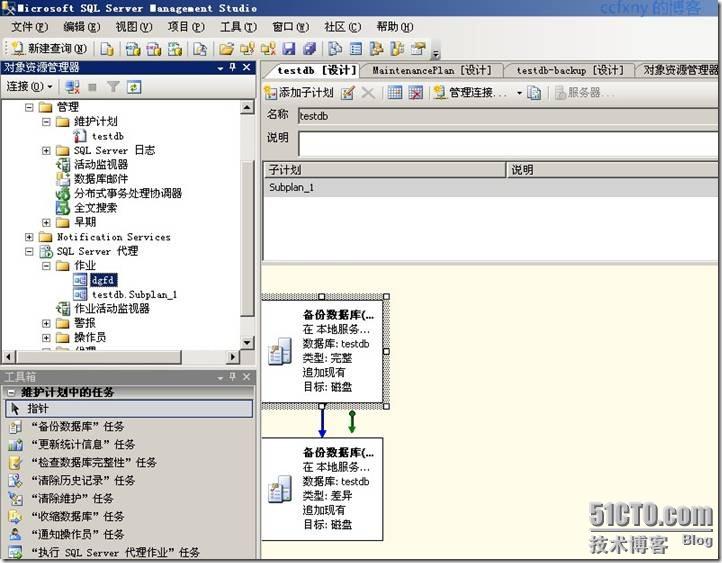Click the refresh icon in Object Explorer toolbar
The width and height of the screenshot is (722, 563).
pos(134,87)
